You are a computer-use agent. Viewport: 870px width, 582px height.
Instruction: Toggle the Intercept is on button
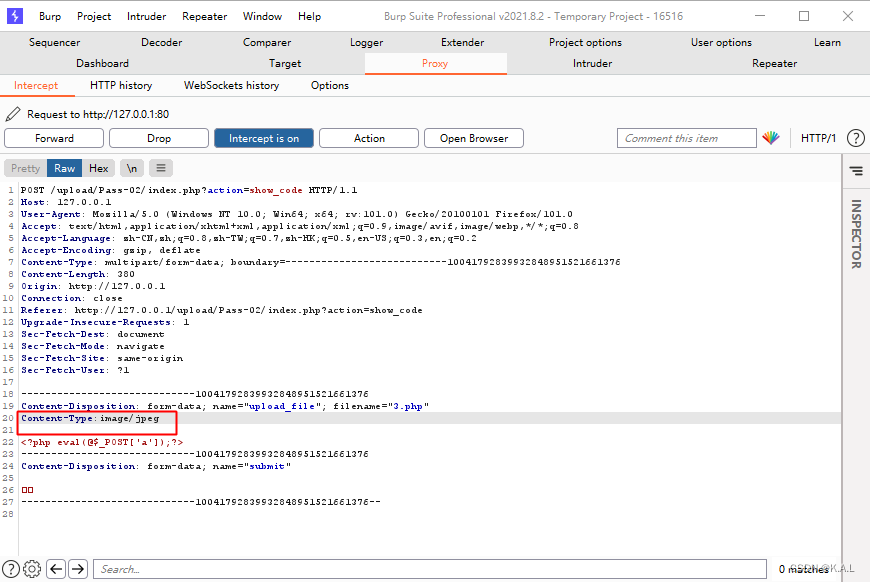[x=264, y=138]
